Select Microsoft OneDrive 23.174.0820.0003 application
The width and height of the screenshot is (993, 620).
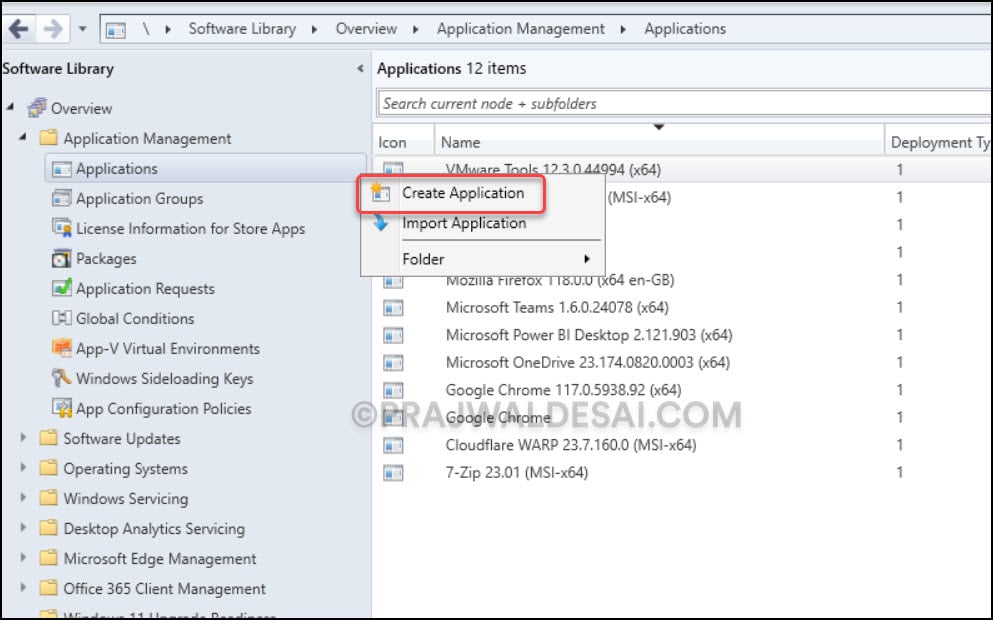pyautogui.click(x=588, y=362)
